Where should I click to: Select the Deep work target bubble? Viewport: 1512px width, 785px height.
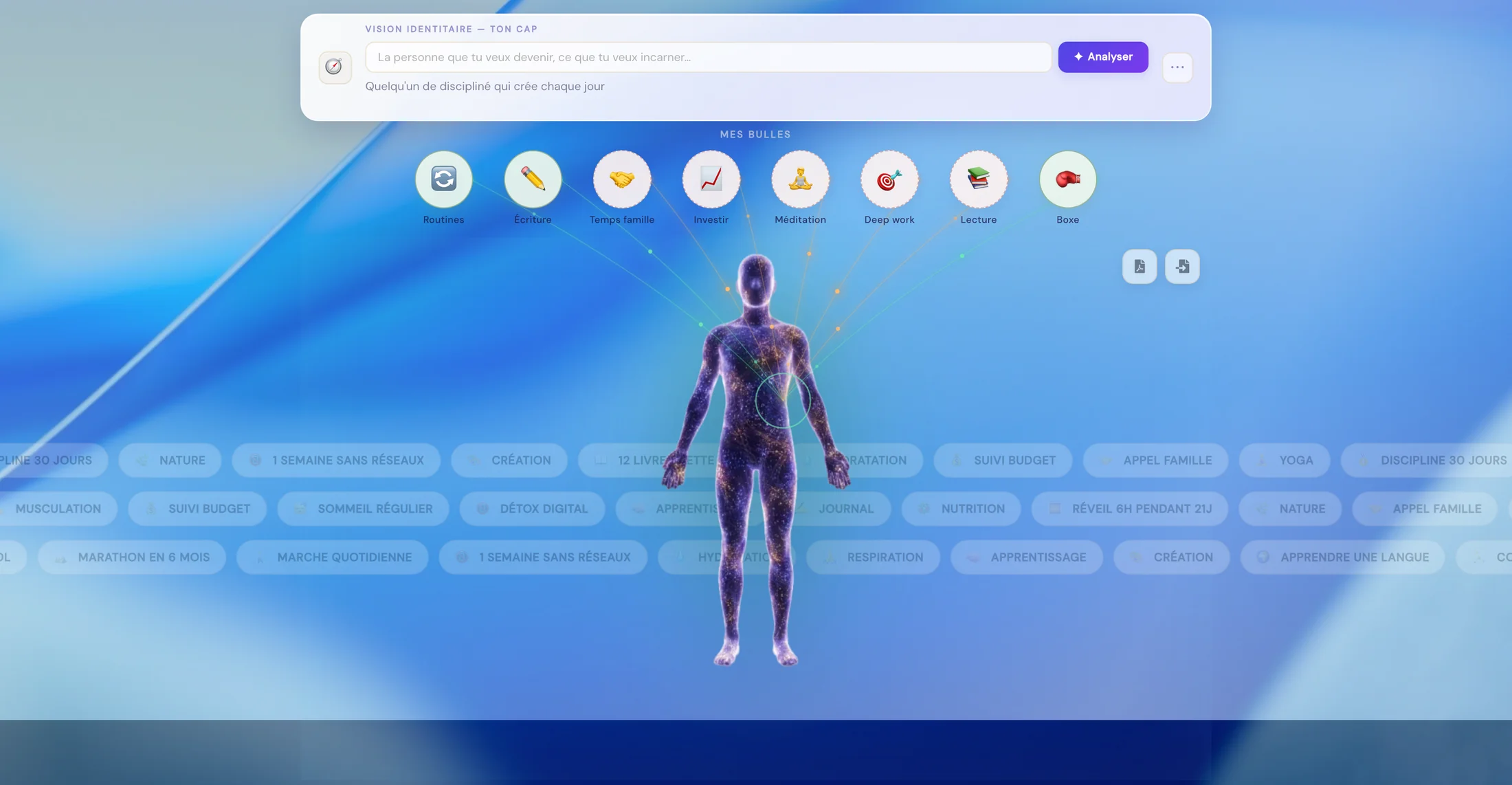tap(889, 179)
